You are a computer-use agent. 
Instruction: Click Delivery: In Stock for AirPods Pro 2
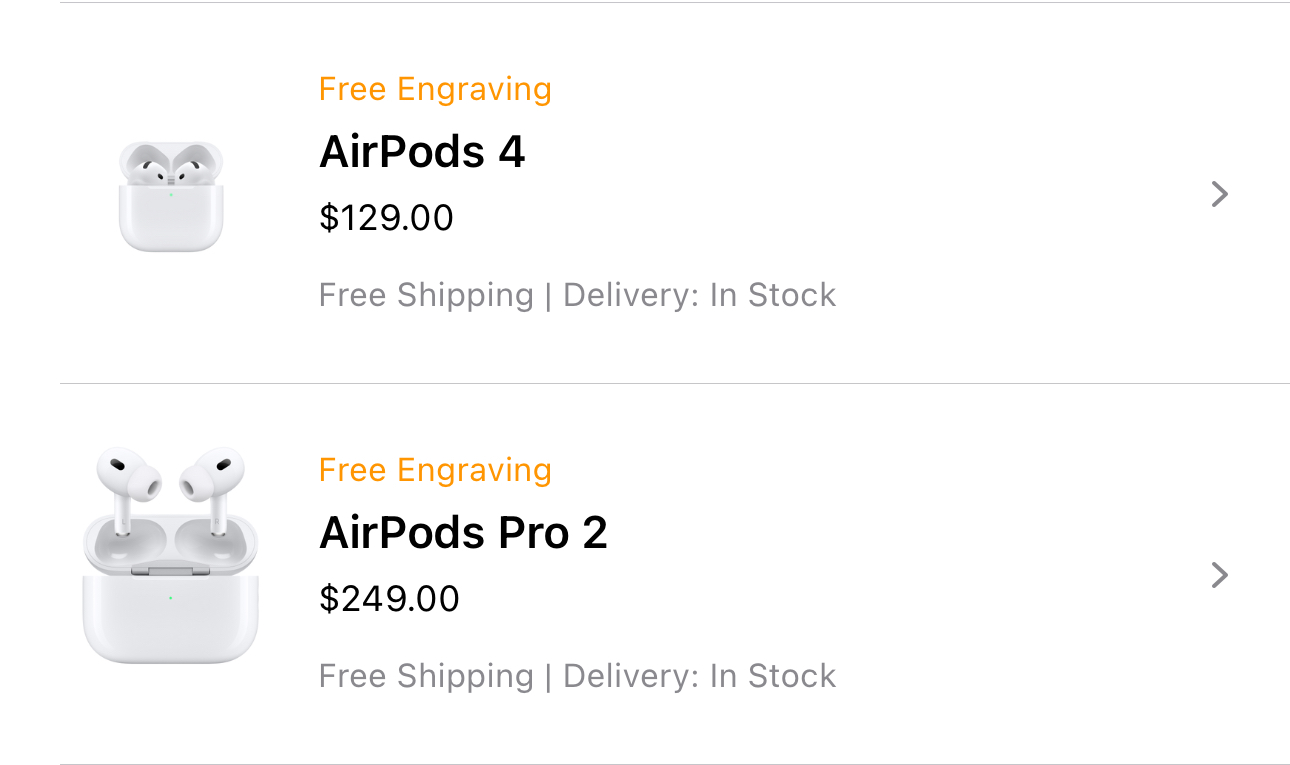click(x=699, y=676)
